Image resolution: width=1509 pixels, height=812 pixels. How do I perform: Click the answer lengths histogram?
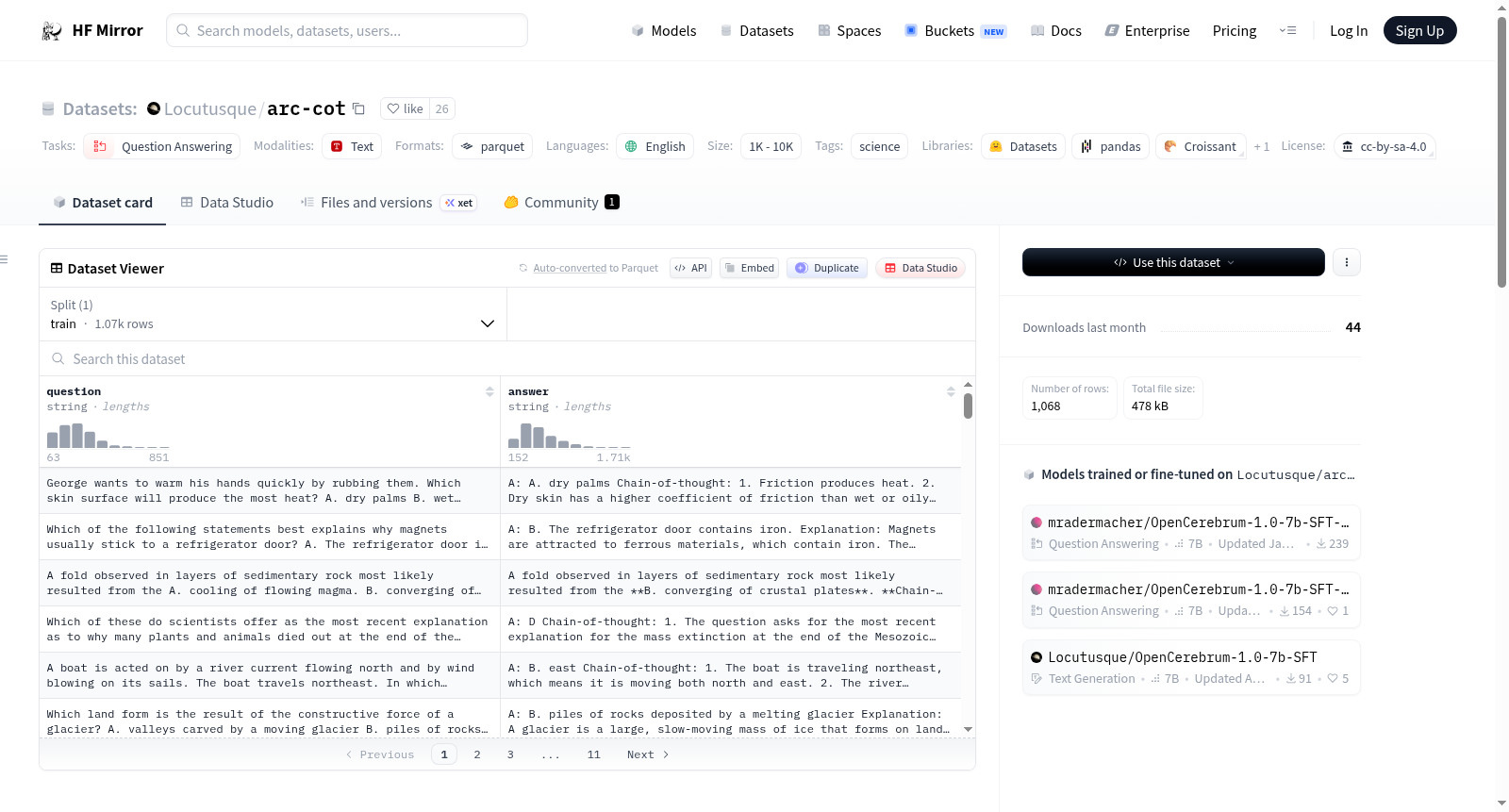point(570,436)
